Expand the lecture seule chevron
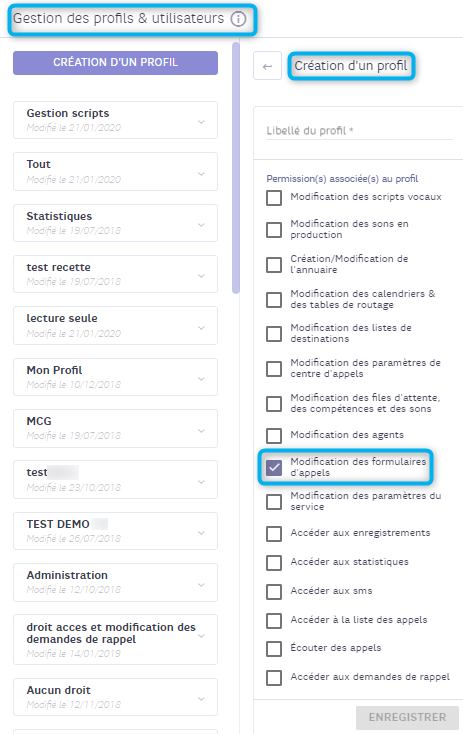 (x=201, y=328)
